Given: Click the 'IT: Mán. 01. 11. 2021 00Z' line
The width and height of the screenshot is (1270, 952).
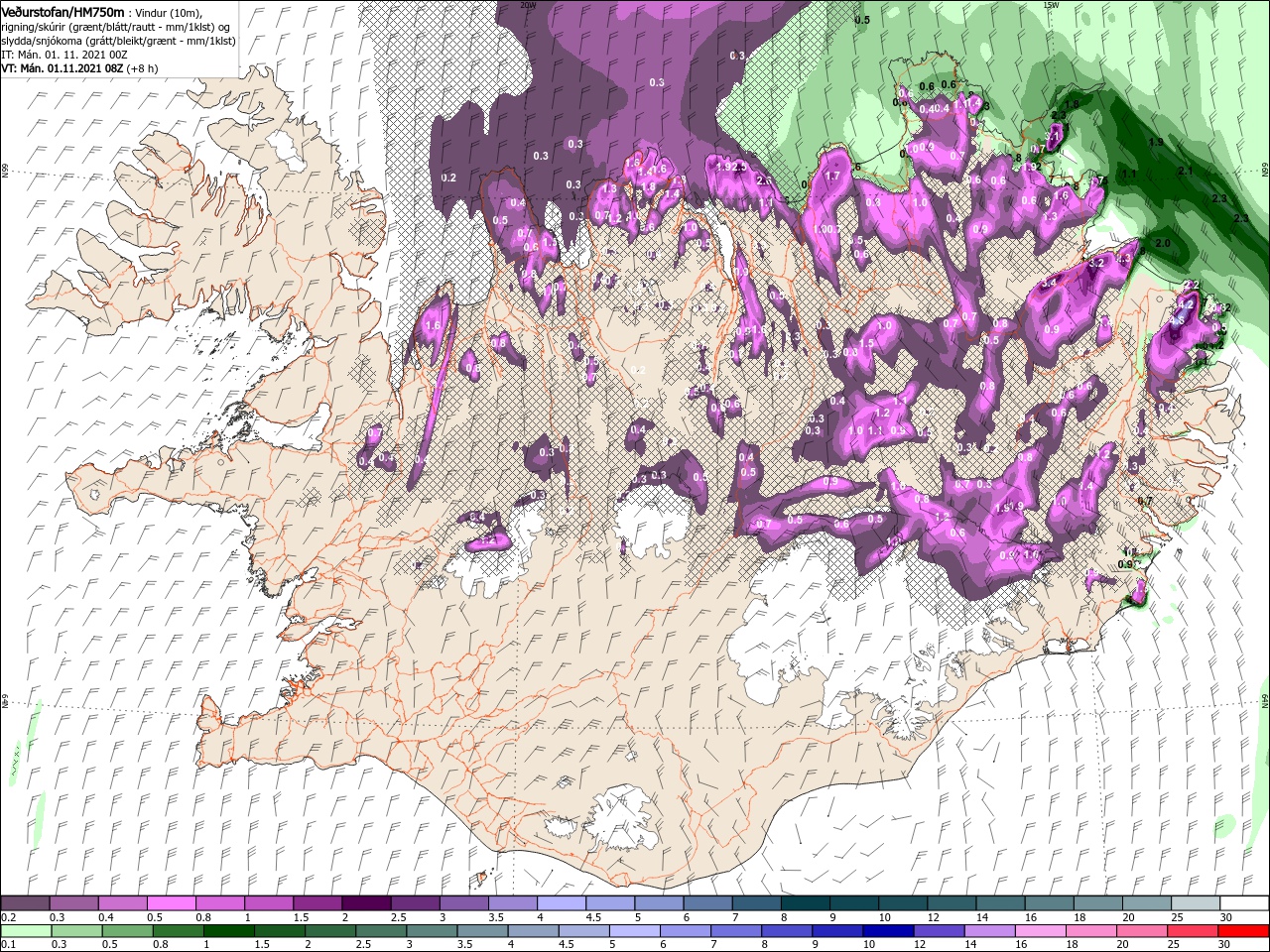Looking at the screenshot, I should point(63,55).
